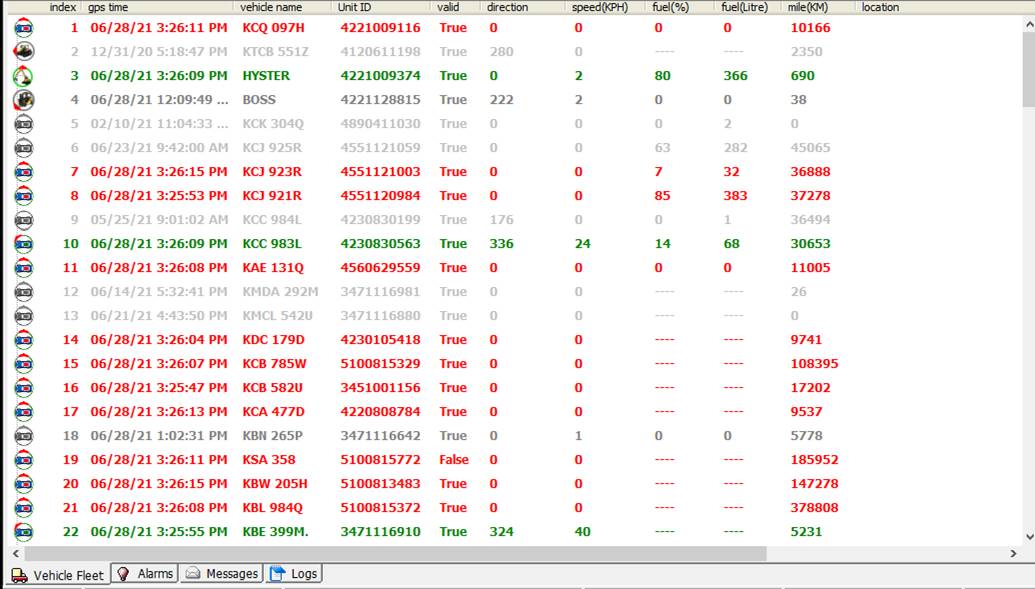The width and height of the screenshot is (1035, 589).
Task: Click the green status icon for HYSTER
Action: click(x=23, y=76)
